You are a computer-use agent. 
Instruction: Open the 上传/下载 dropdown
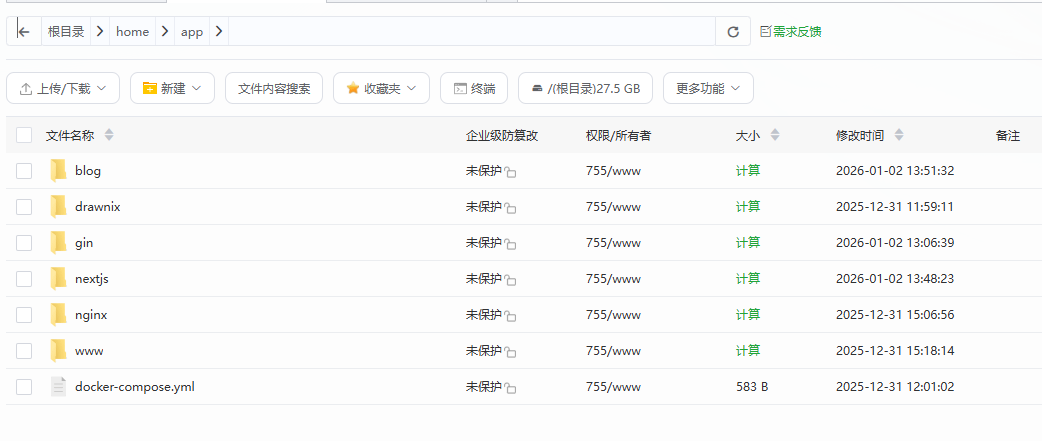click(x=63, y=88)
